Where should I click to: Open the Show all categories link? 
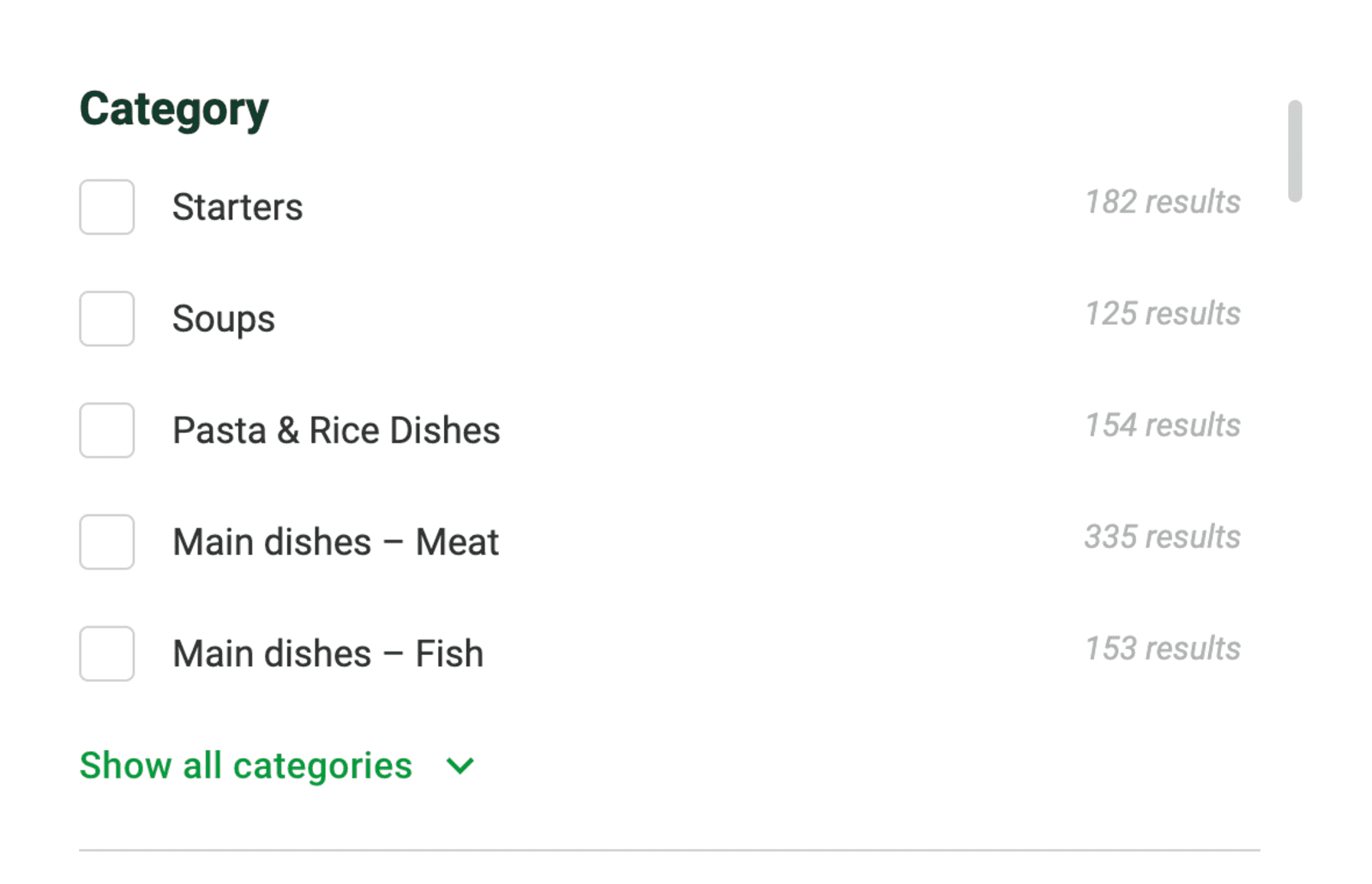246,766
